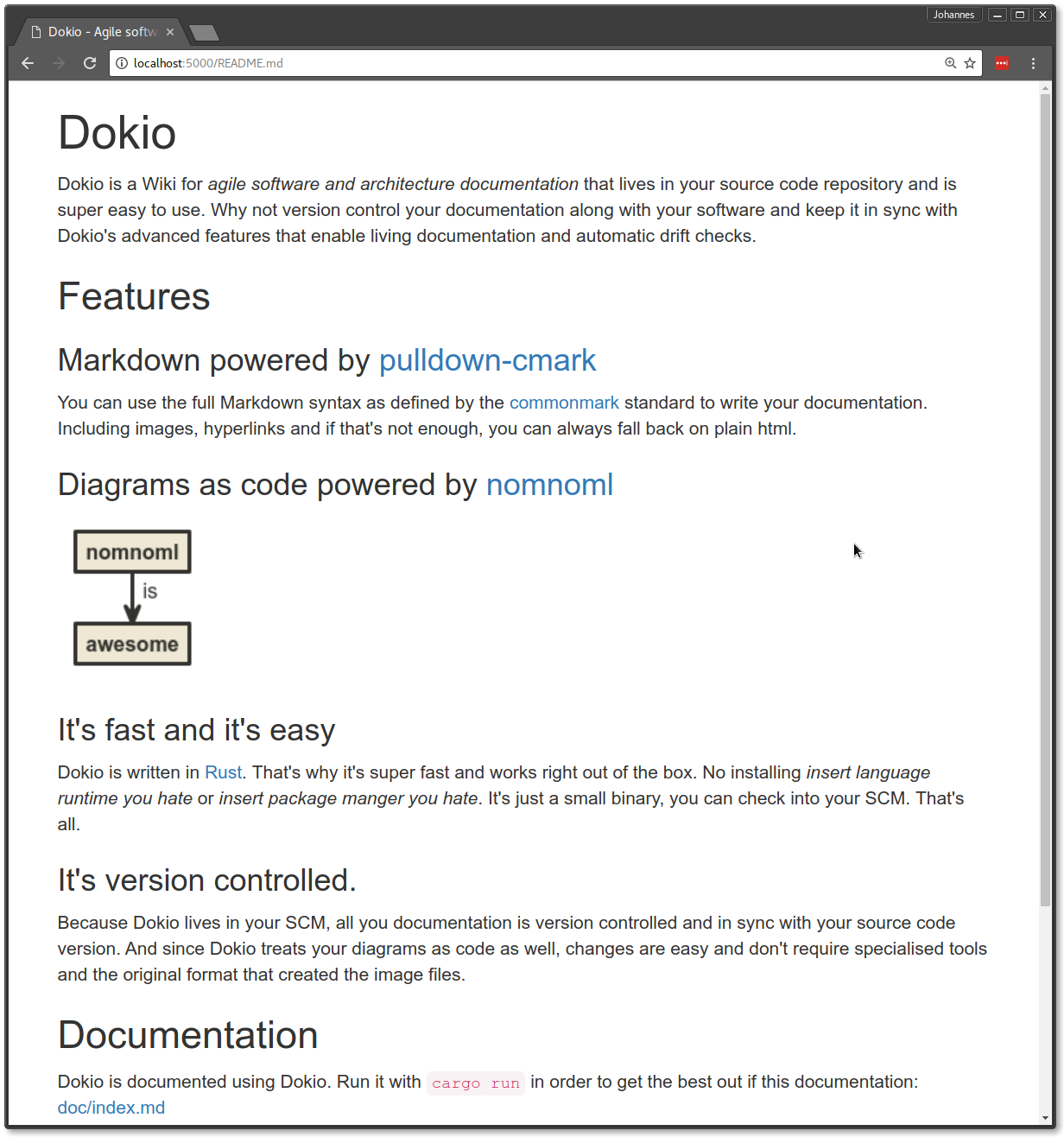Open the red extension icon
Screen dimensions: 1064x1137
[1002, 63]
